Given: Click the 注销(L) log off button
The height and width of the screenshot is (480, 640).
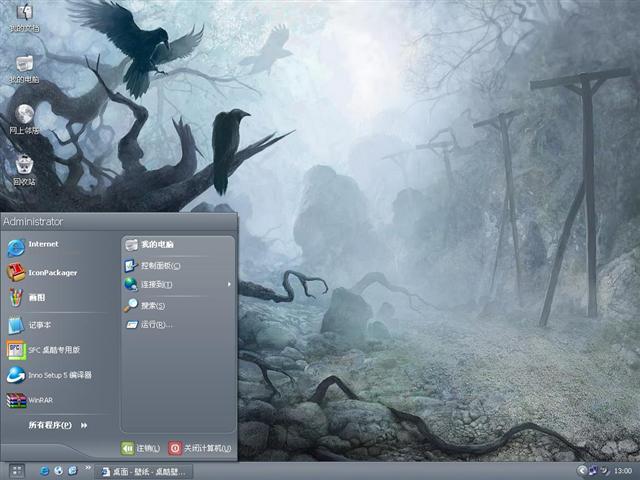Looking at the screenshot, I should (x=141, y=448).
